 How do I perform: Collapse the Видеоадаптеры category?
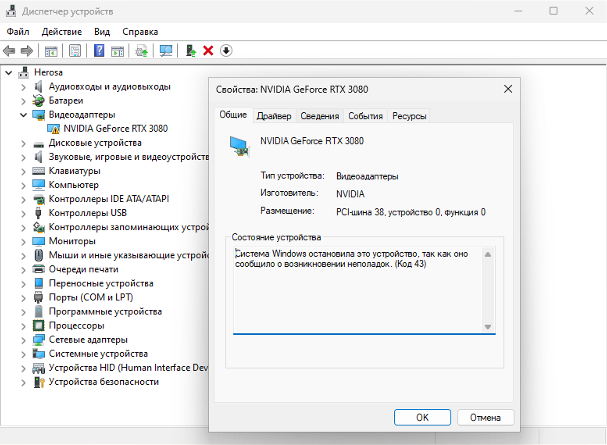pos(24,115)
